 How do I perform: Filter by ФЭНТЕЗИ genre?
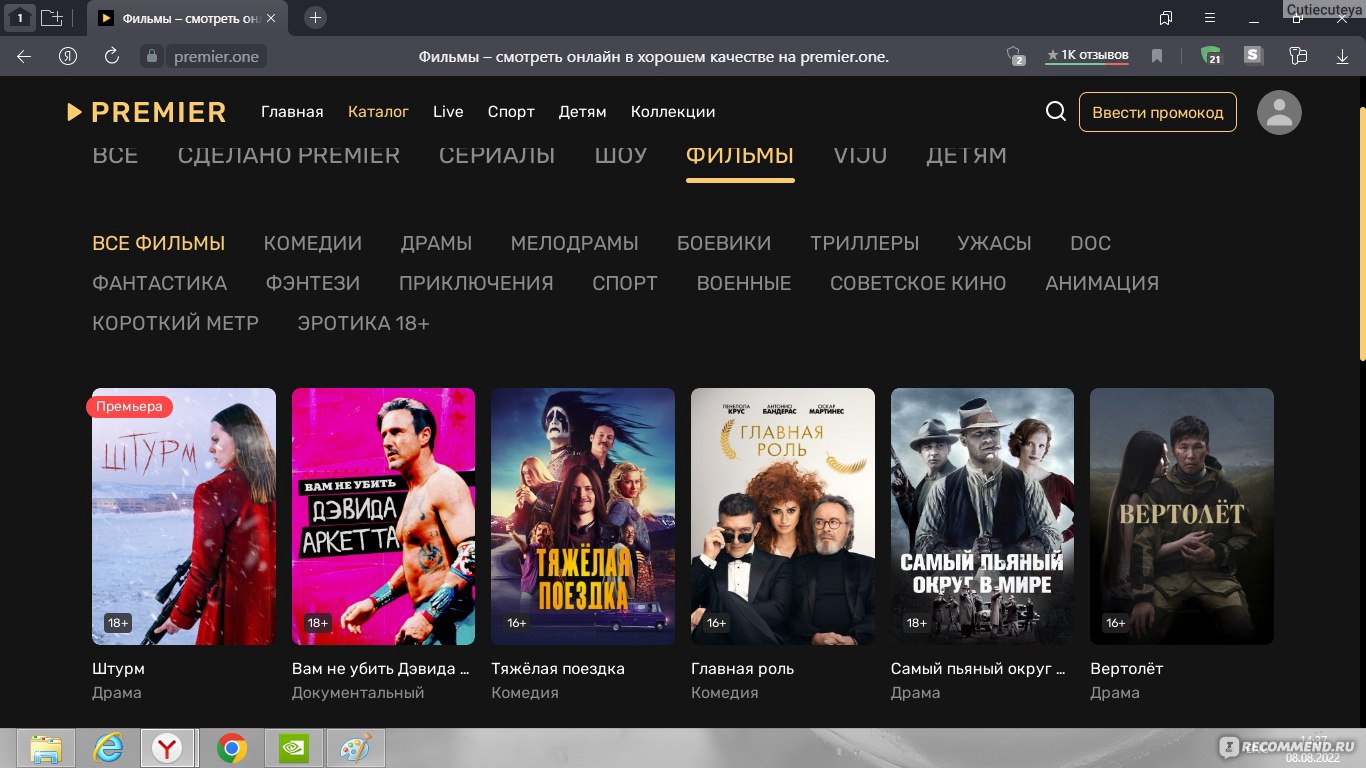pyautogui.click(x=313, y=283)
